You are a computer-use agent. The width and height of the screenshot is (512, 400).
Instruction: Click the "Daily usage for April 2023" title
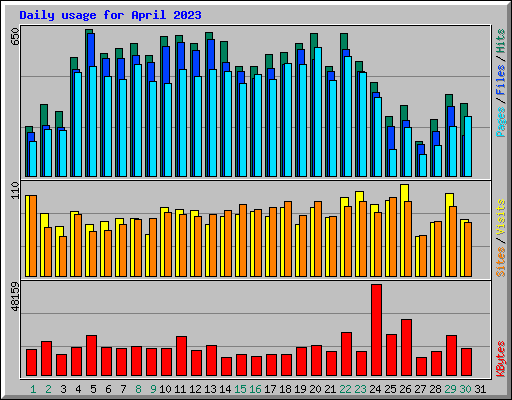pos(110,16)
